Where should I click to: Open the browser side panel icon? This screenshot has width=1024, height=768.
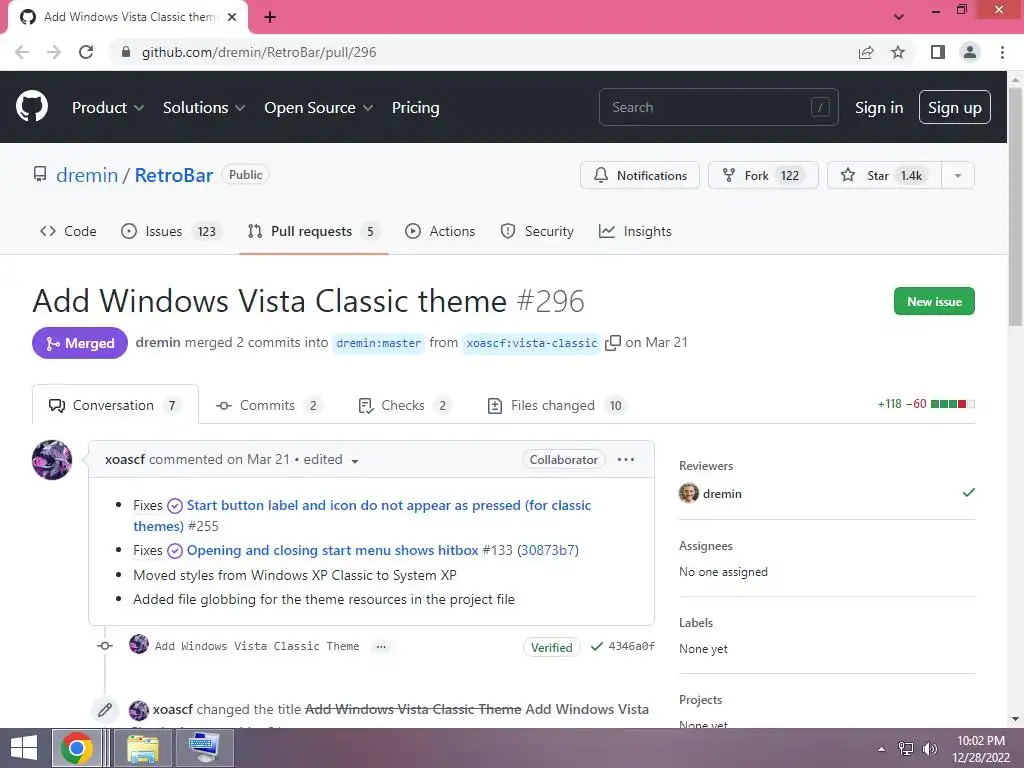(938, 52)
